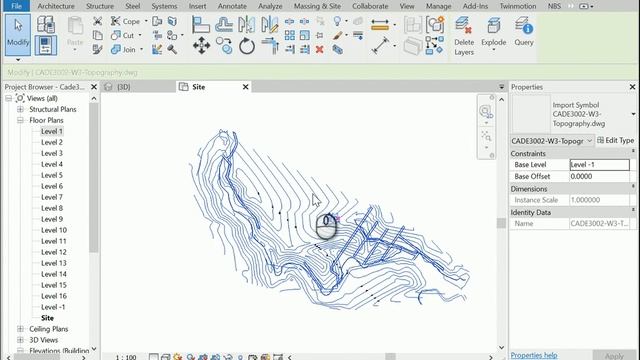Click the Cope tool
Viewport: 640px width, 360px height.
pyautogui.click(x=125, y=21)
